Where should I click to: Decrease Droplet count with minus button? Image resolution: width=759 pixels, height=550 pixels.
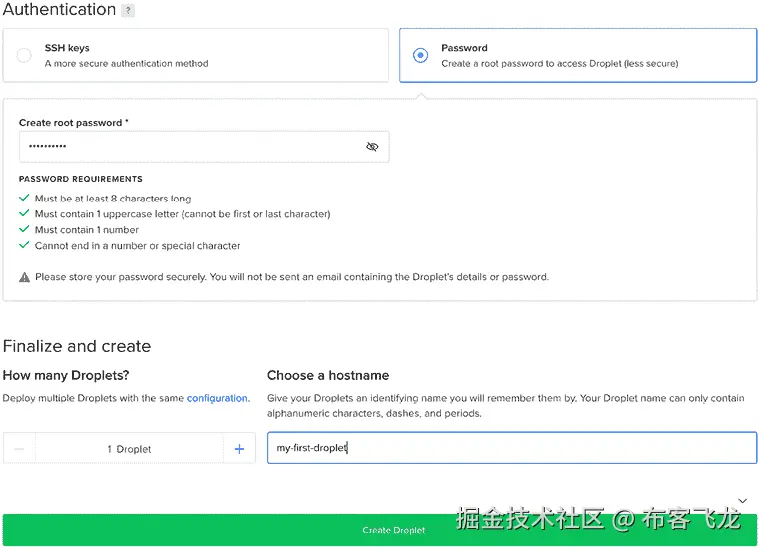click(x=19, y=449)
